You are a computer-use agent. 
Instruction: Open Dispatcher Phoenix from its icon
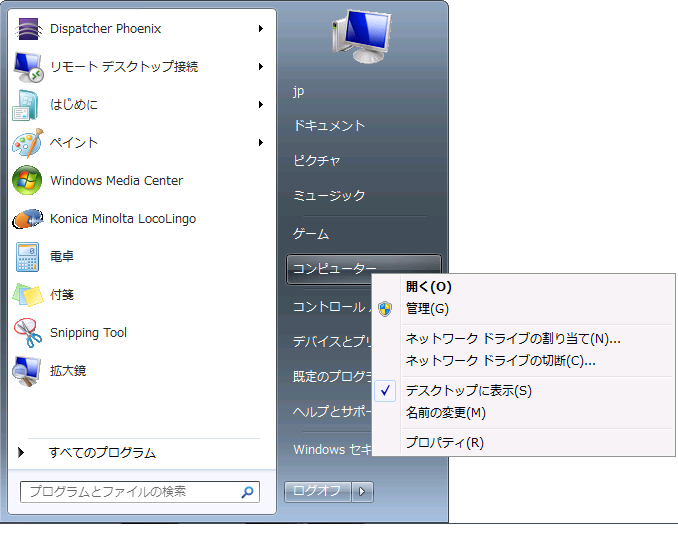click(x=28, y=29)
